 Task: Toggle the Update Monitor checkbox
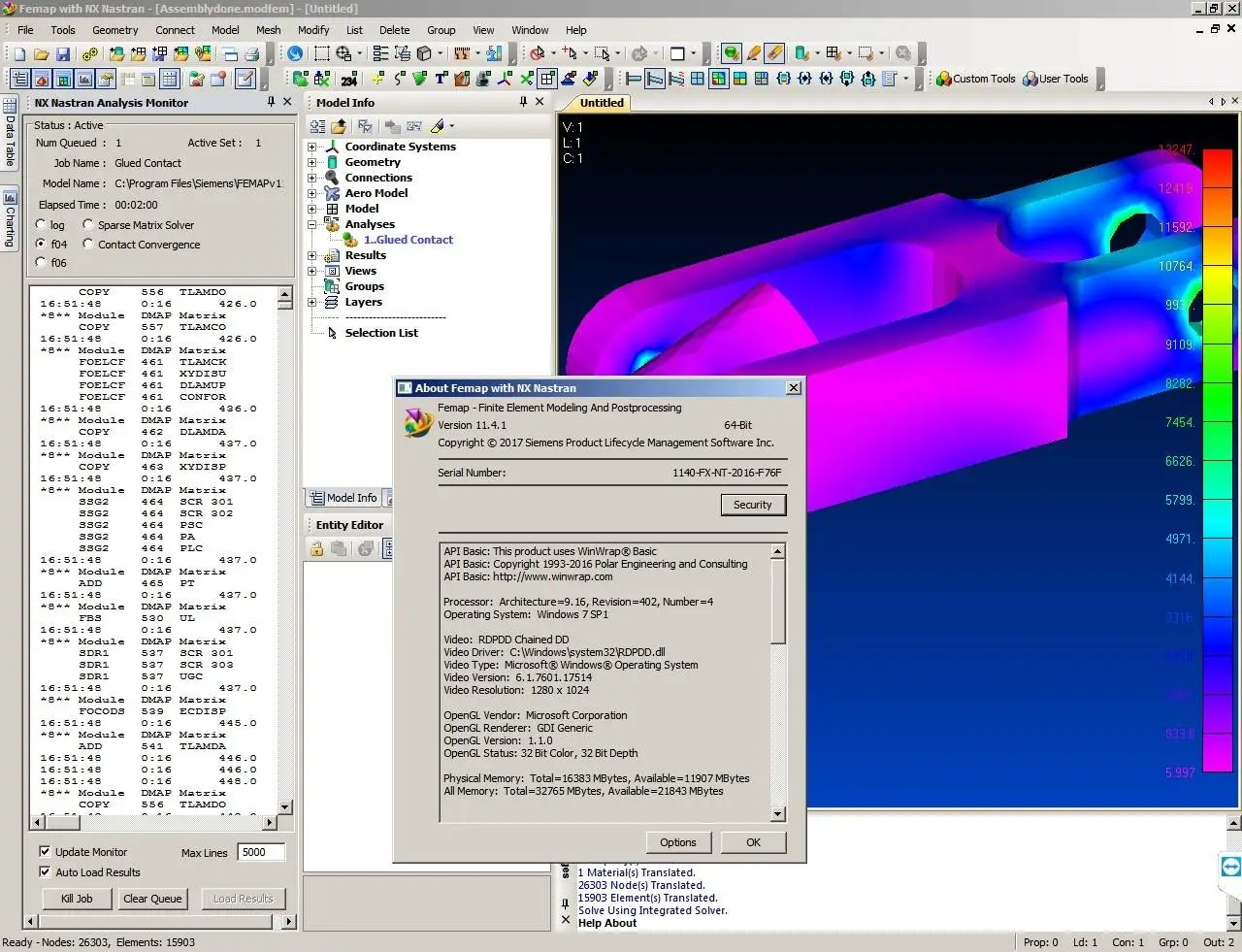(45, 851)
